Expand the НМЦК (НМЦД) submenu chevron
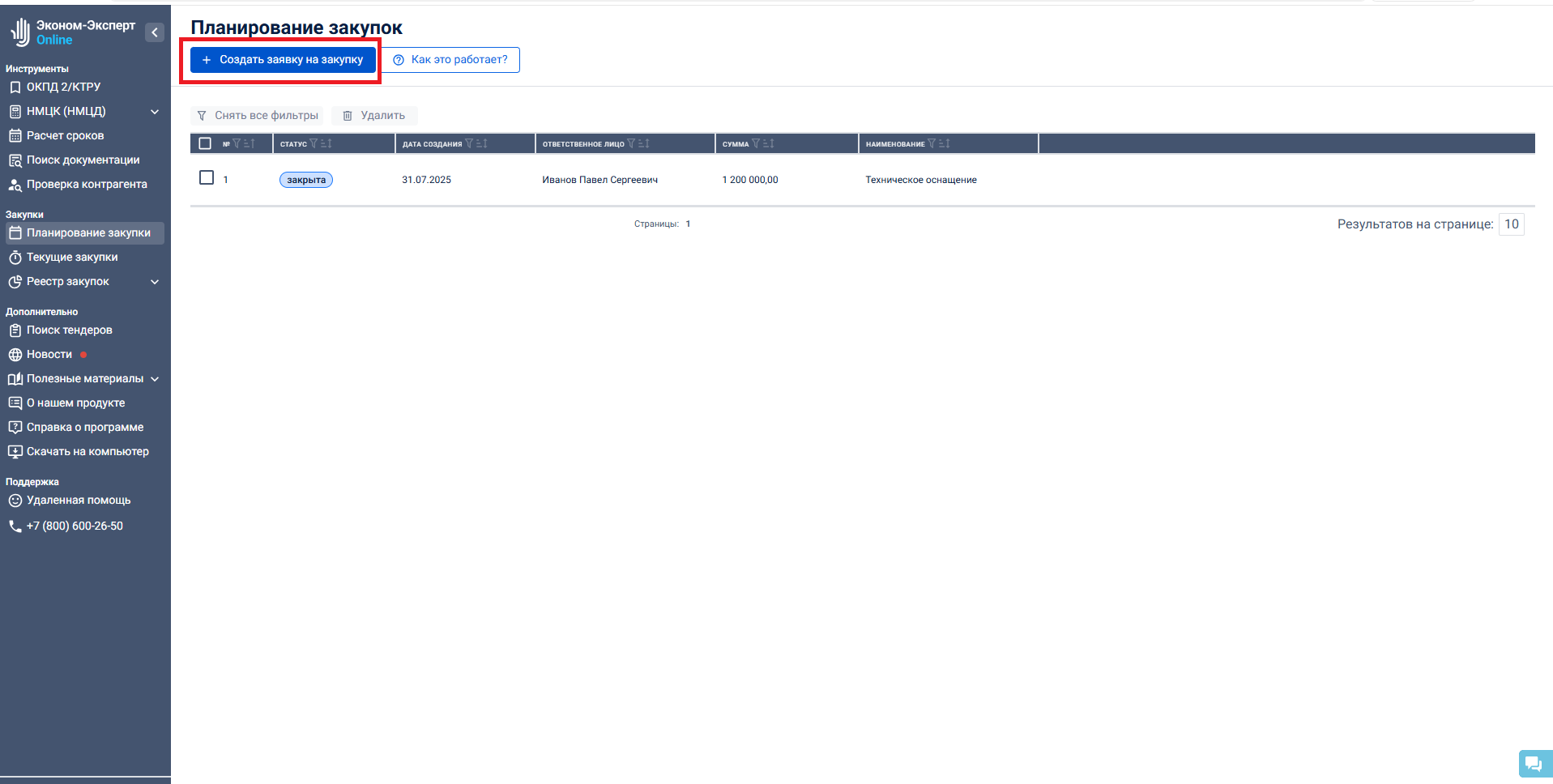1553x784 pixels. [x=155, y=112]
